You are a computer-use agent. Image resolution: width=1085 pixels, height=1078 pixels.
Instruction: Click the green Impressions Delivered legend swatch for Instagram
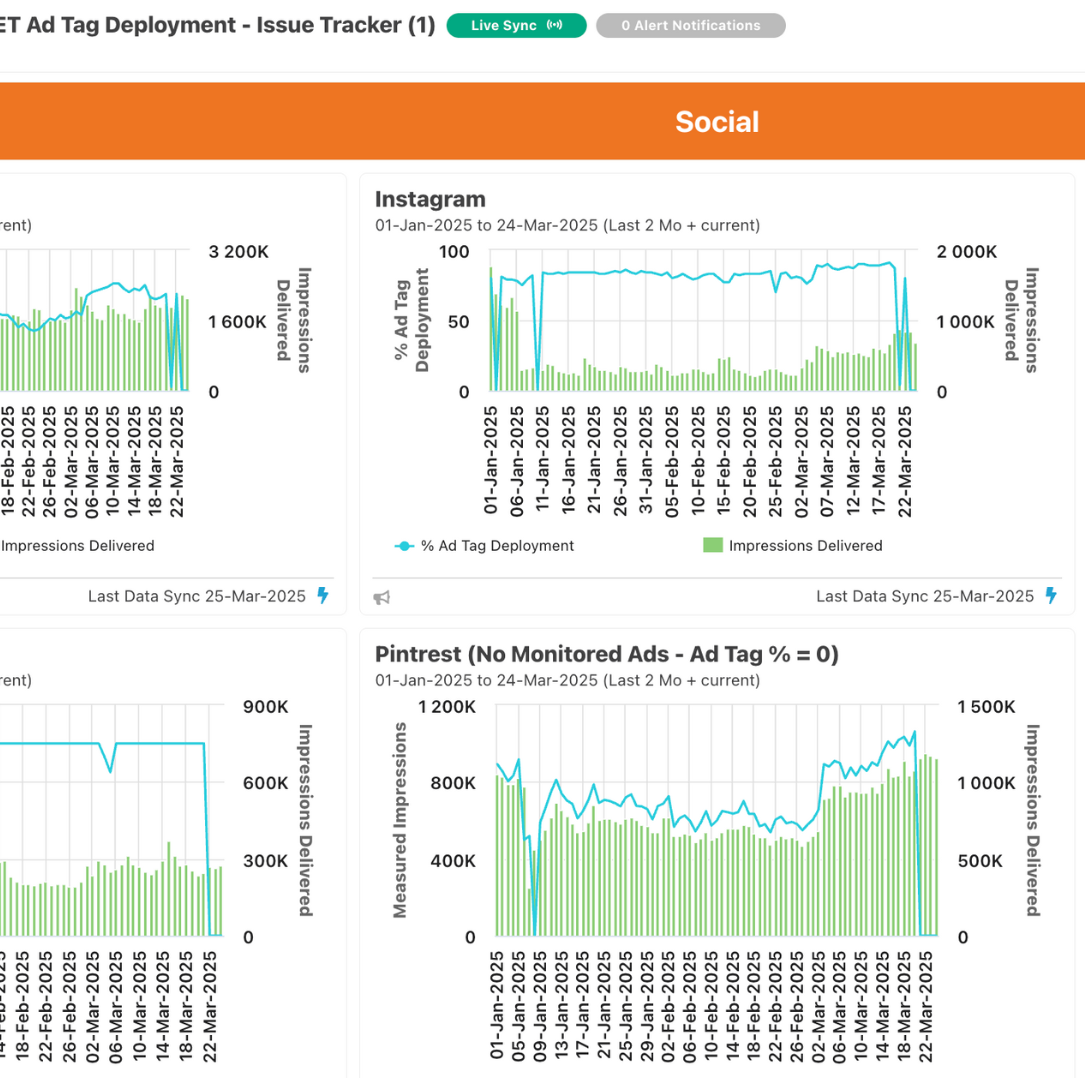pos(713,546)
